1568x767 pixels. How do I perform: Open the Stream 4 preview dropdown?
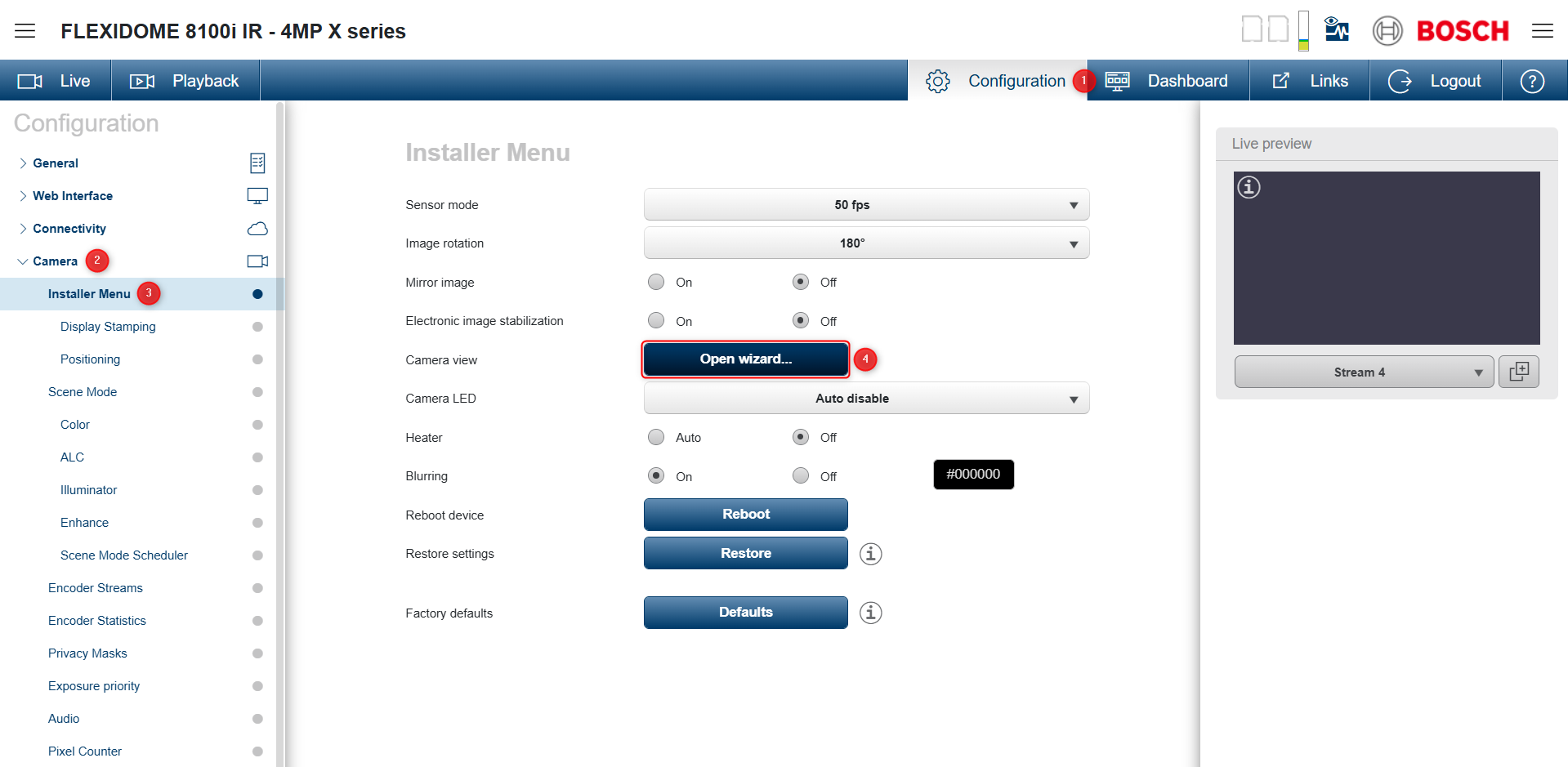pos(1364,372)
